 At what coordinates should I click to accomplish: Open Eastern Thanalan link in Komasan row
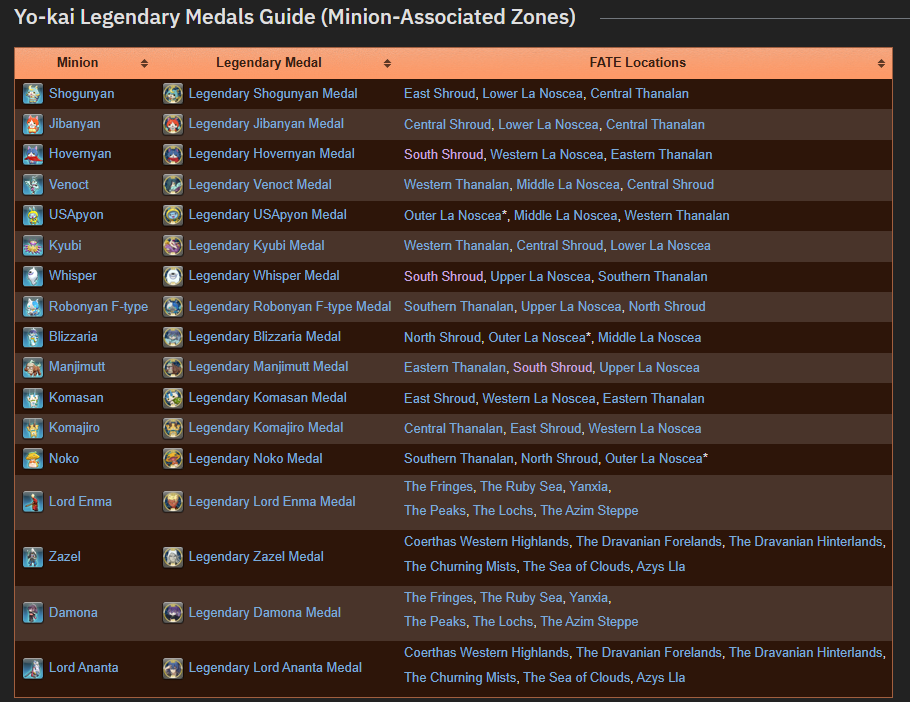pyautogui.click(x=653, y=398)
